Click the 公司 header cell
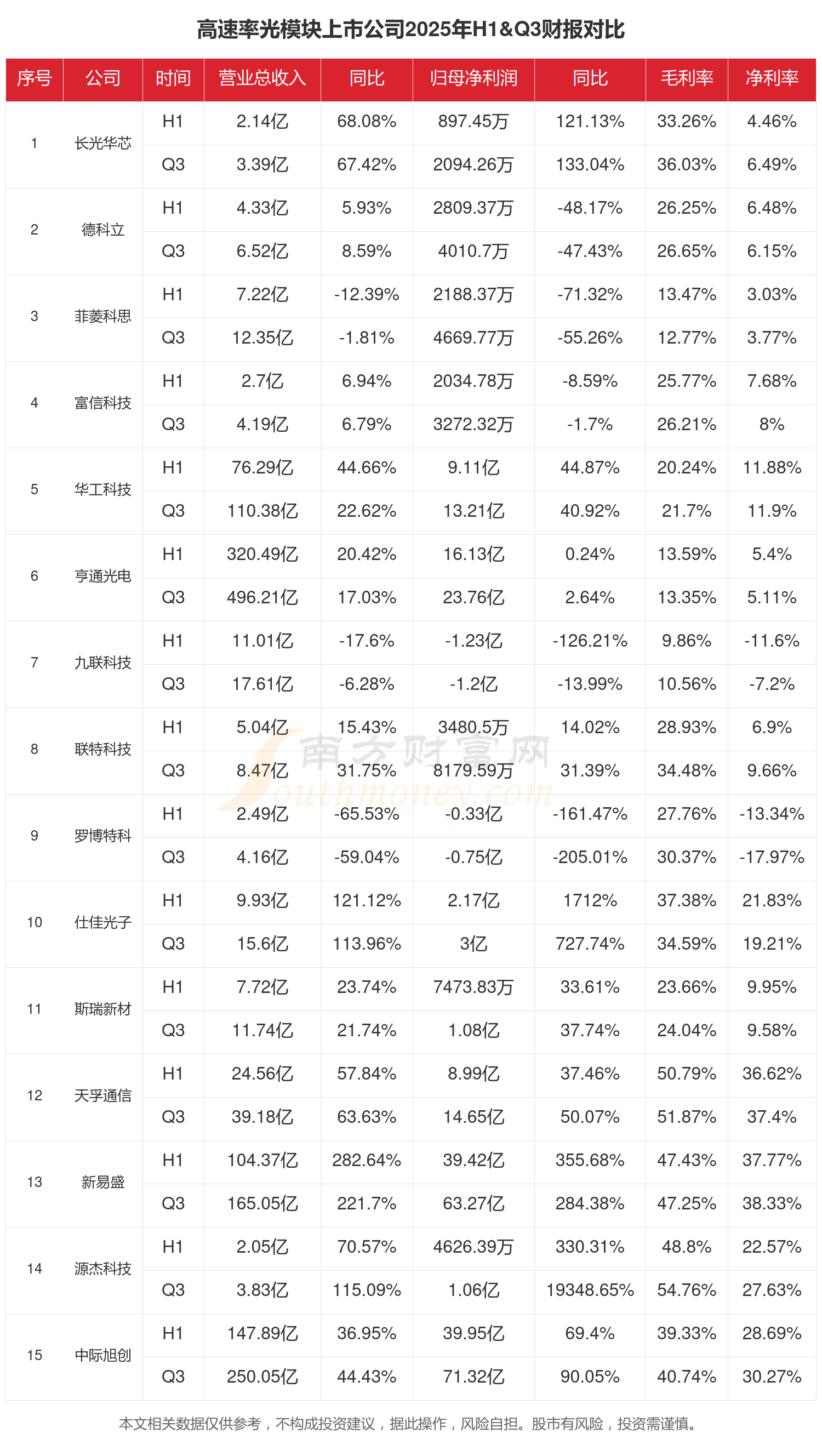 (103, 78)
